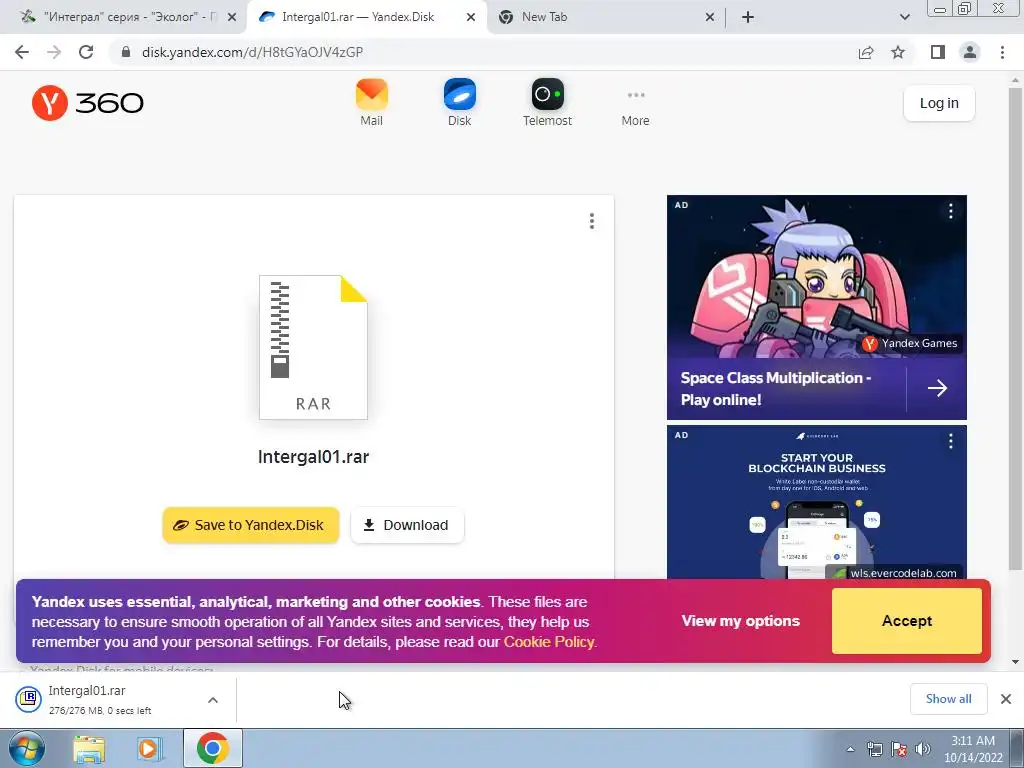Open a new browser tab
The width and height of the screenshot is (1024, 768).
[x=748, y=18]
